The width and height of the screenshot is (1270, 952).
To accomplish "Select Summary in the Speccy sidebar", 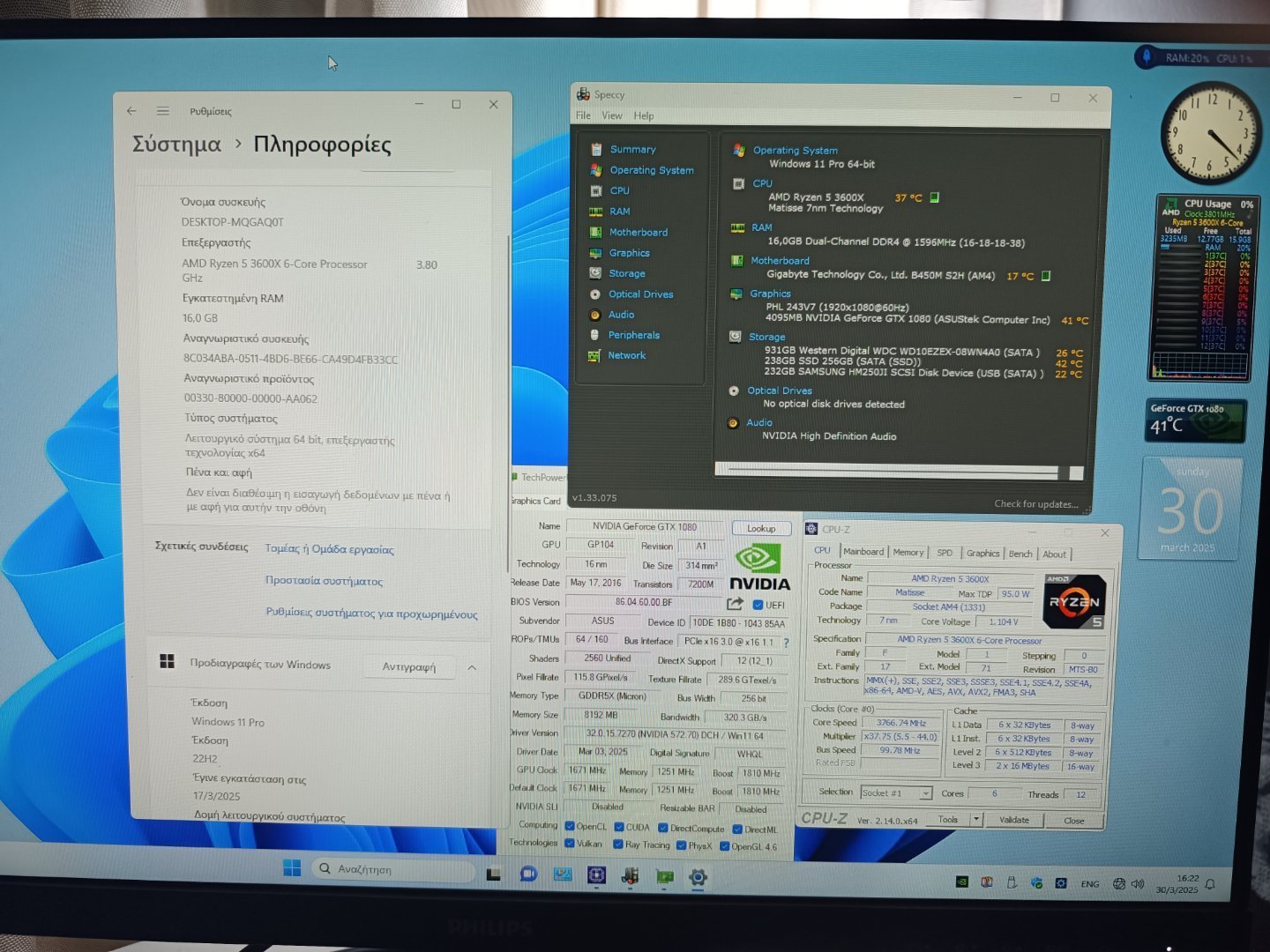I will point(632,149).
